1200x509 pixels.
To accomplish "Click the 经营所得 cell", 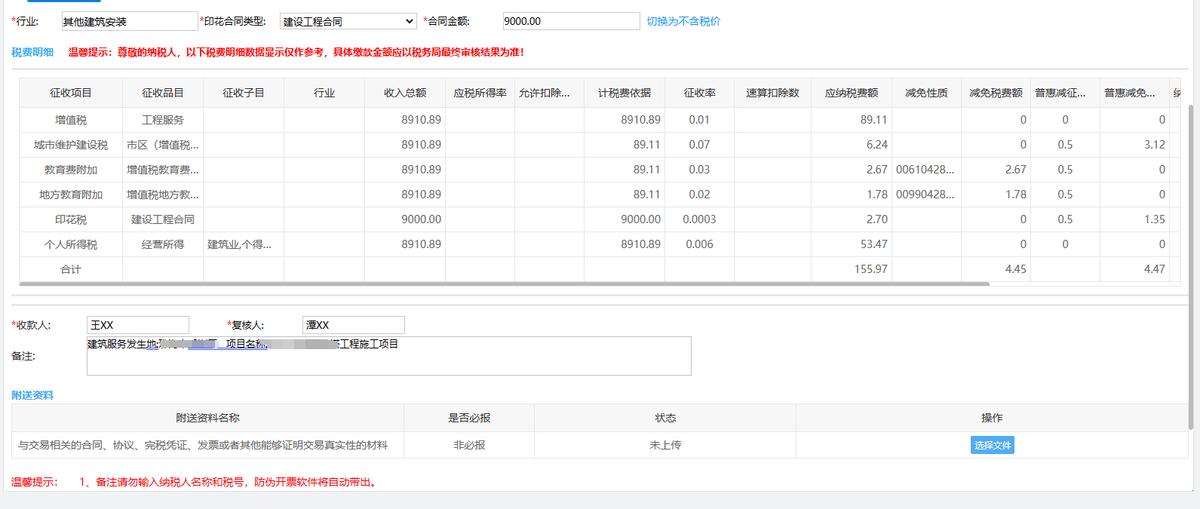I will coord(163,244).
